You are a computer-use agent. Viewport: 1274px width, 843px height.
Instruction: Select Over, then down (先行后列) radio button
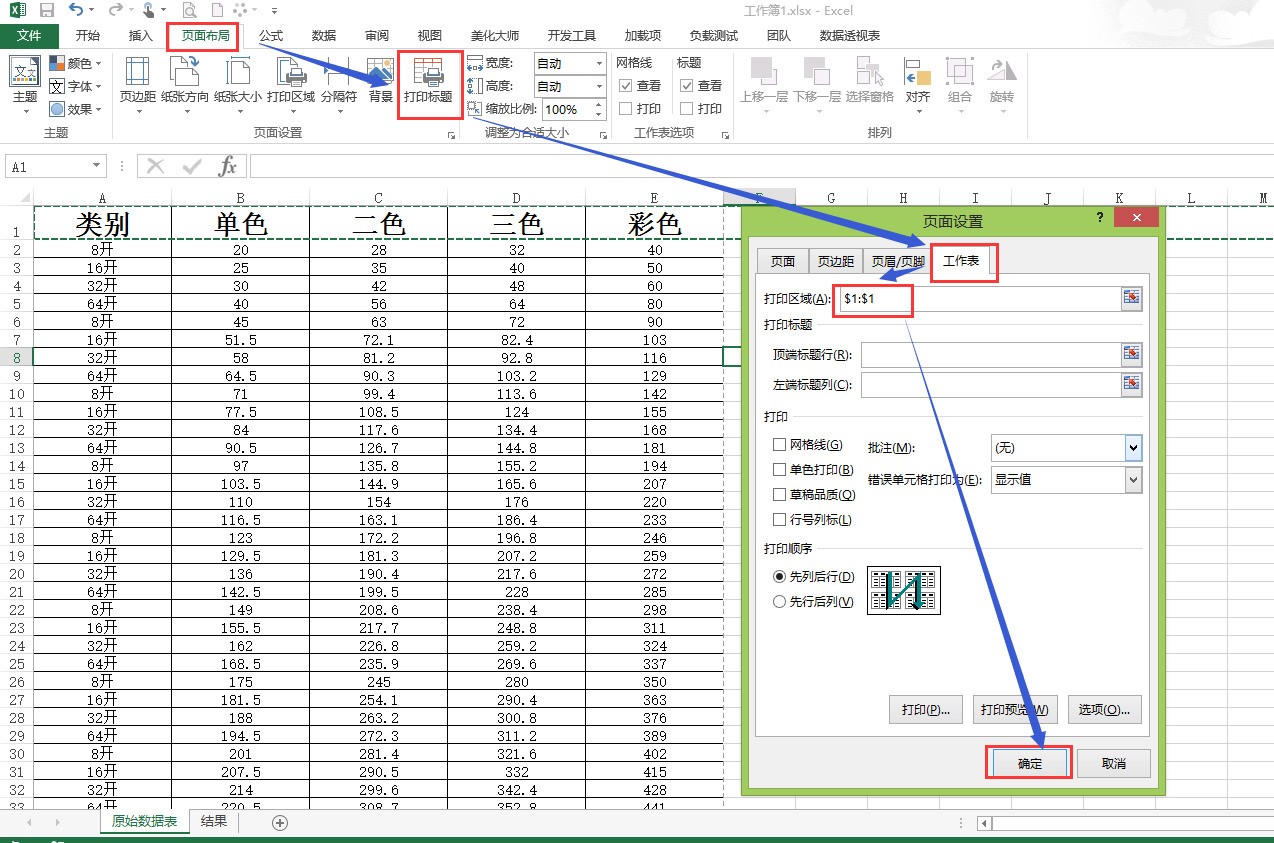click(780, 602)
